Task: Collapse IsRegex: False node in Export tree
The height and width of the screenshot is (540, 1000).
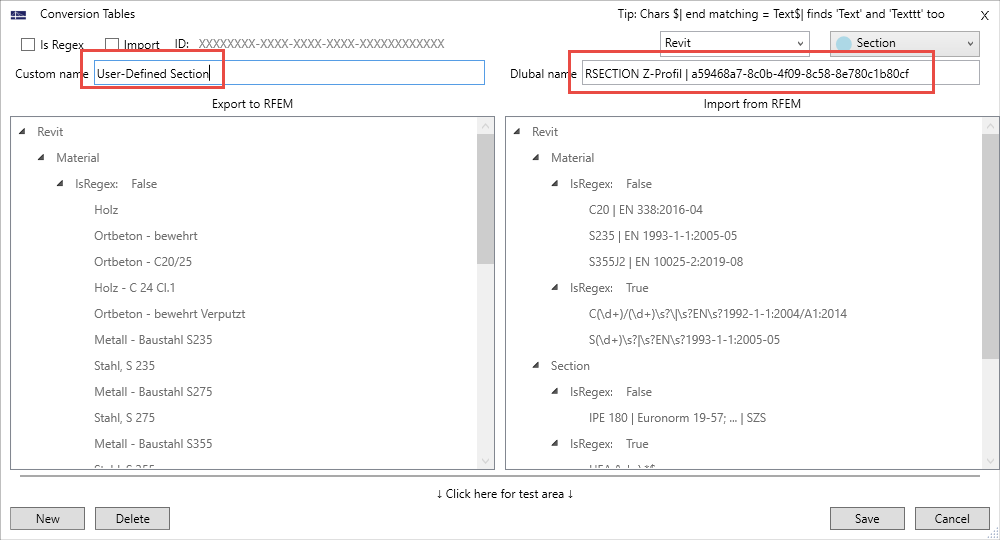Action: tap(61, 184)
